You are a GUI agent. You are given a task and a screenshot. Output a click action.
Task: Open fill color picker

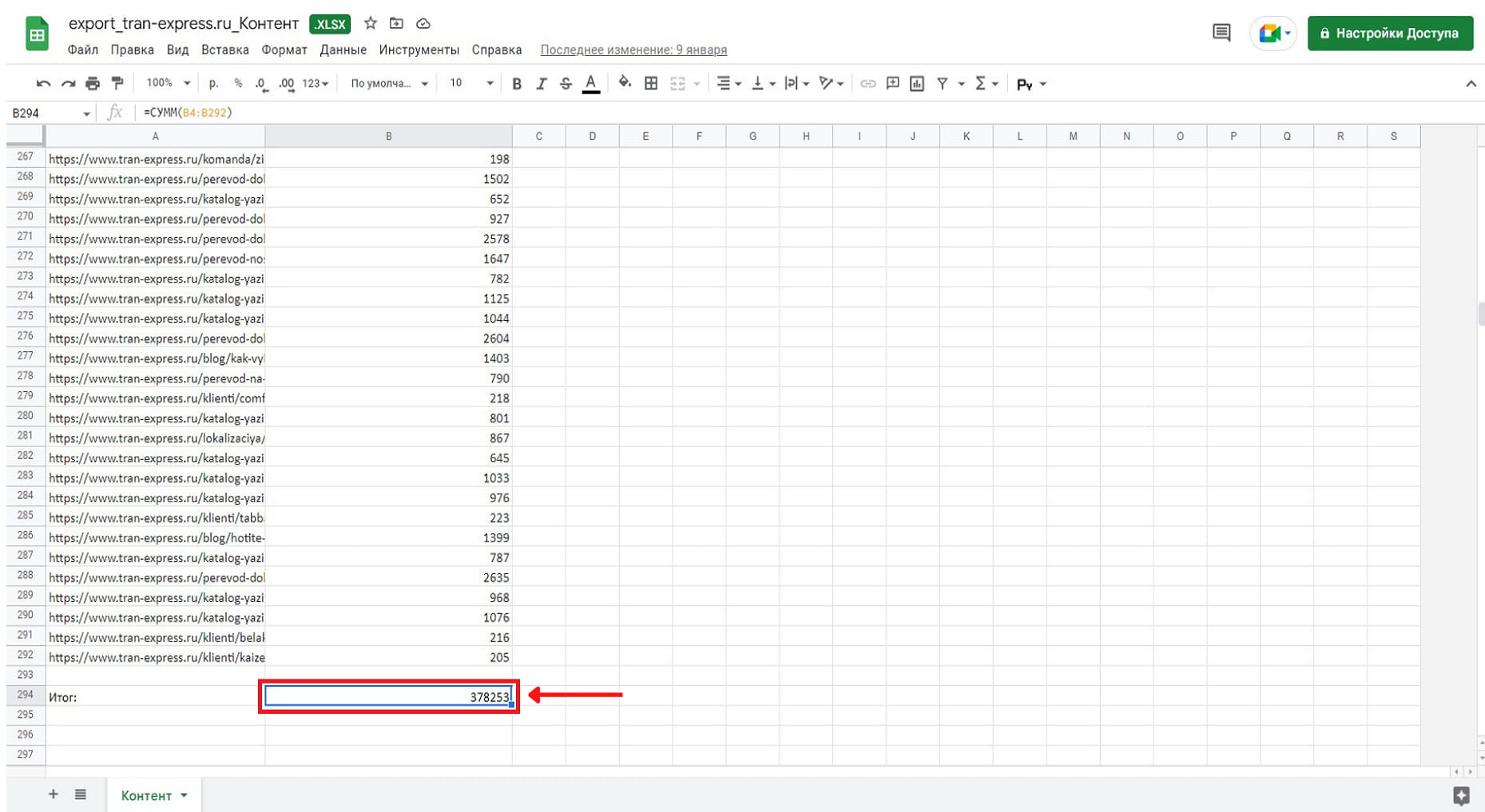[625, 83]
